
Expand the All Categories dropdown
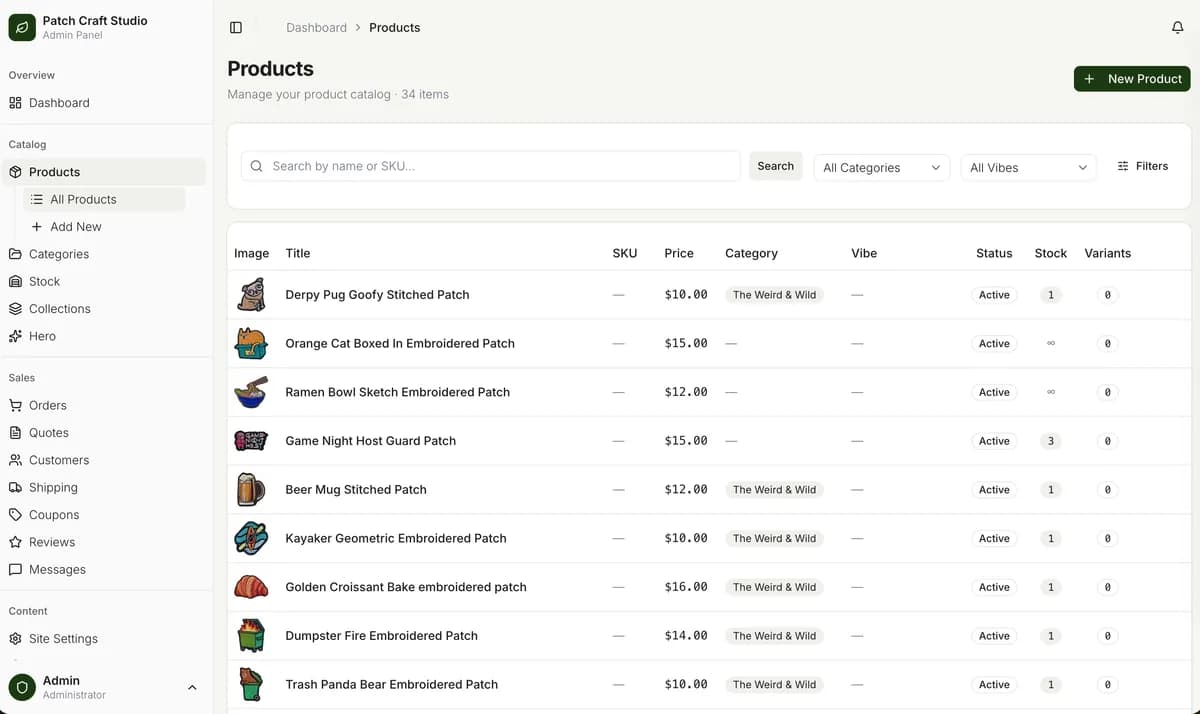(x=881, y=168)
